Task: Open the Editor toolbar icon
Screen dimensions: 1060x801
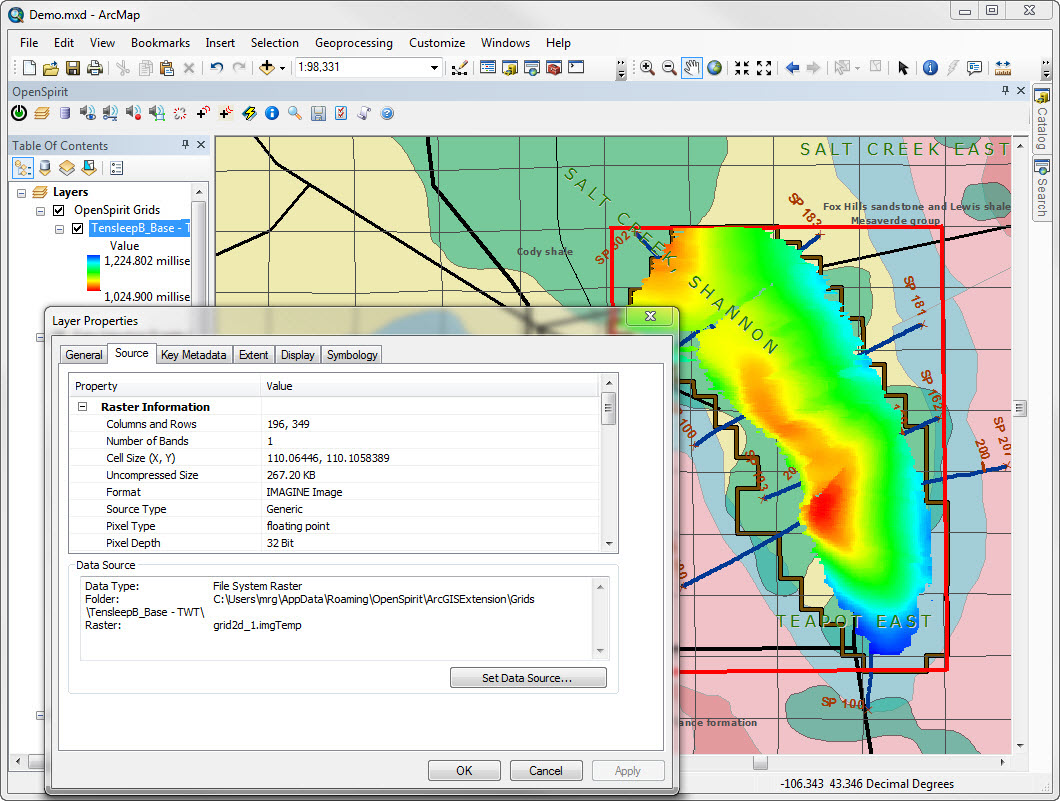Action: pos(459,68)
